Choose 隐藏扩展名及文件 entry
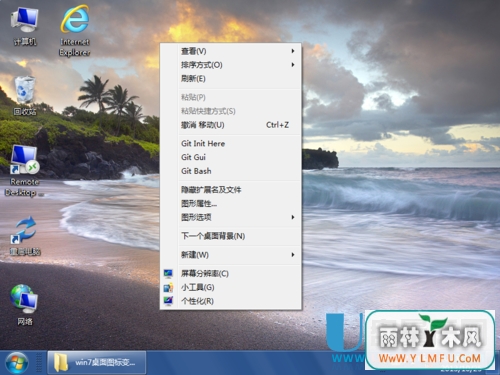Screen dimensions: 500x375 (231, 190)
